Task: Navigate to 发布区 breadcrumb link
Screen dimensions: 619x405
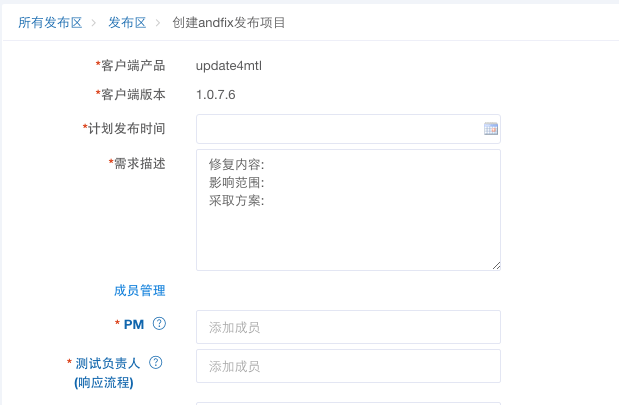Action: pos(126,22)
